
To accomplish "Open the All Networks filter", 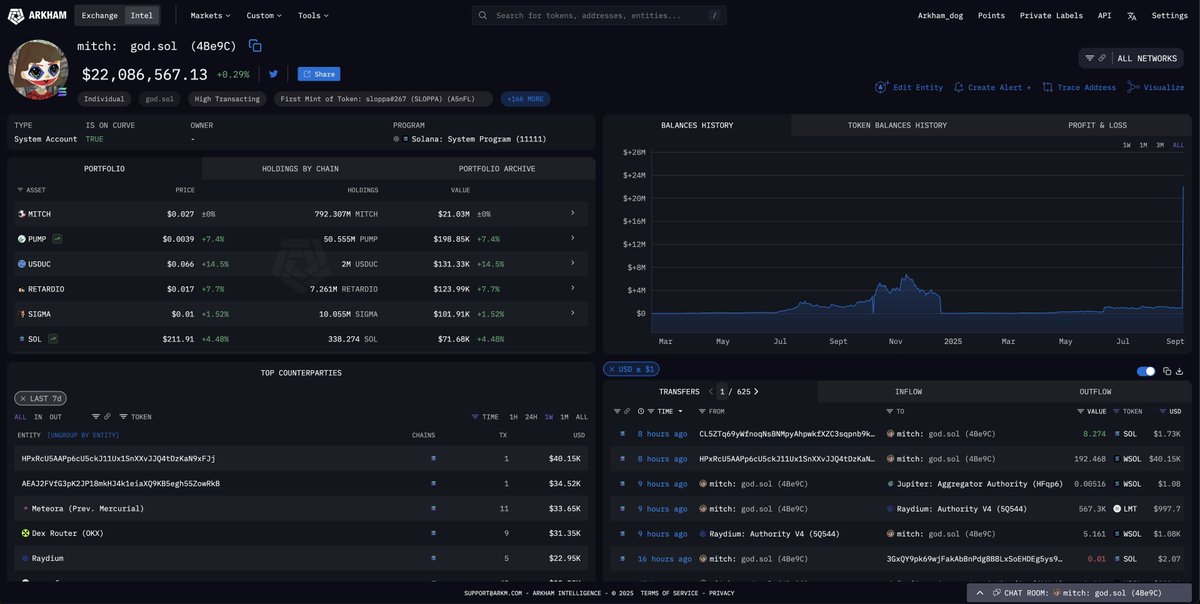I will [1131, 58].
